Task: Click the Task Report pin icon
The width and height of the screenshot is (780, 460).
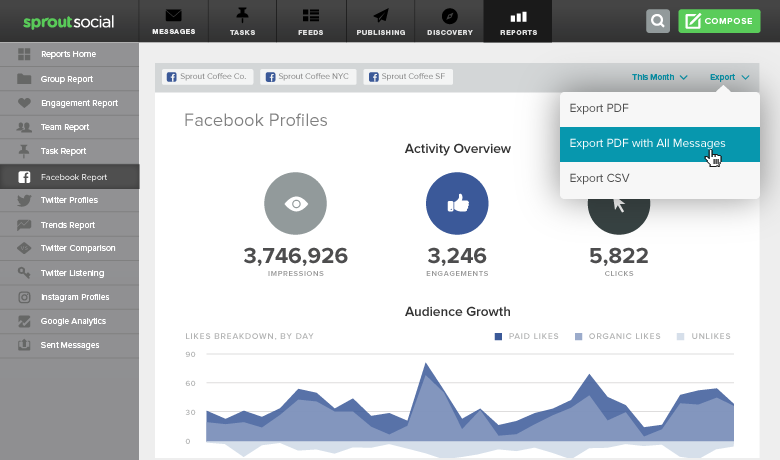Action: [x=24, y=151]
